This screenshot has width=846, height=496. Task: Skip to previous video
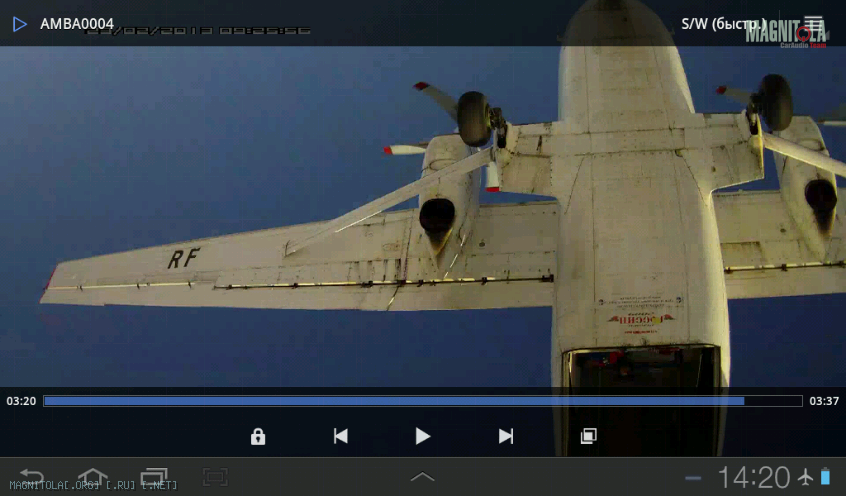[x=340, y=436]
